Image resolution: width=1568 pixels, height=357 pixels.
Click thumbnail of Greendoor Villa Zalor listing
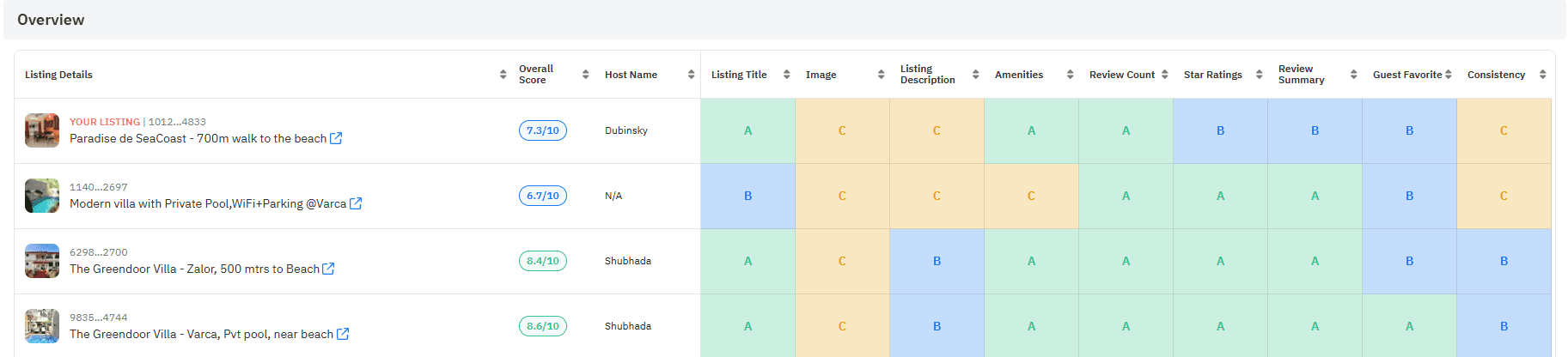(x=42, y=261)
